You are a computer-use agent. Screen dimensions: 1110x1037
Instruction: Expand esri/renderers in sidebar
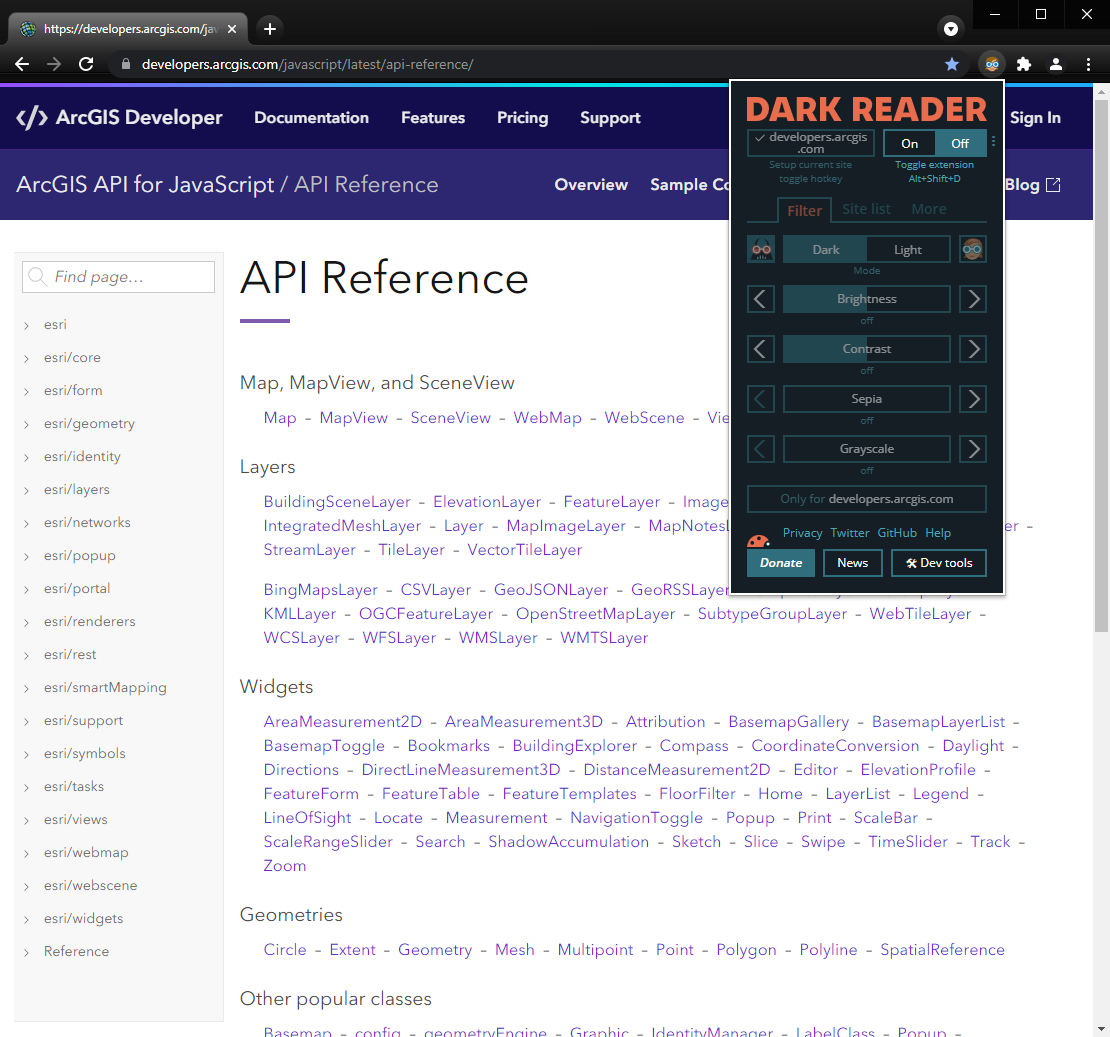pos(26,622)
